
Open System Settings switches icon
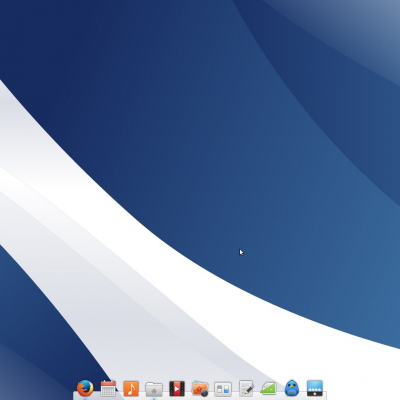pos(223,389)
